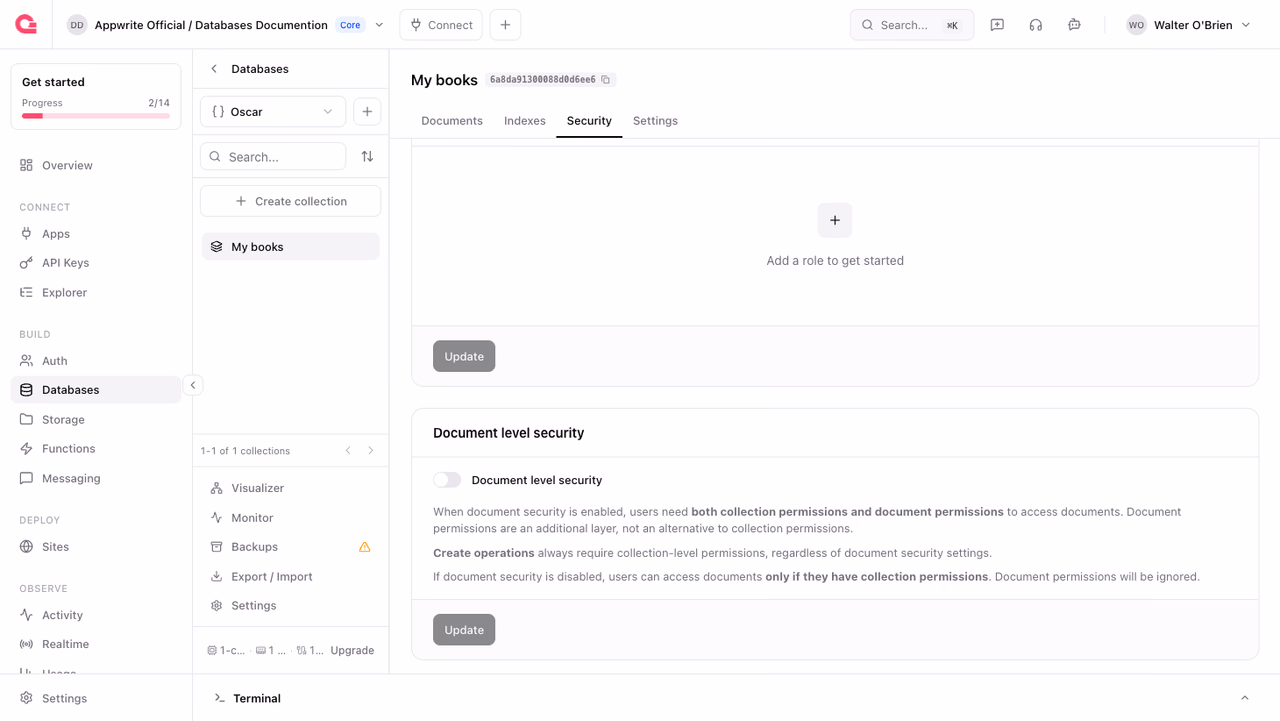Open Storage in sidebar
Screen dimensions: 1280x721
[x=96, y=420]
